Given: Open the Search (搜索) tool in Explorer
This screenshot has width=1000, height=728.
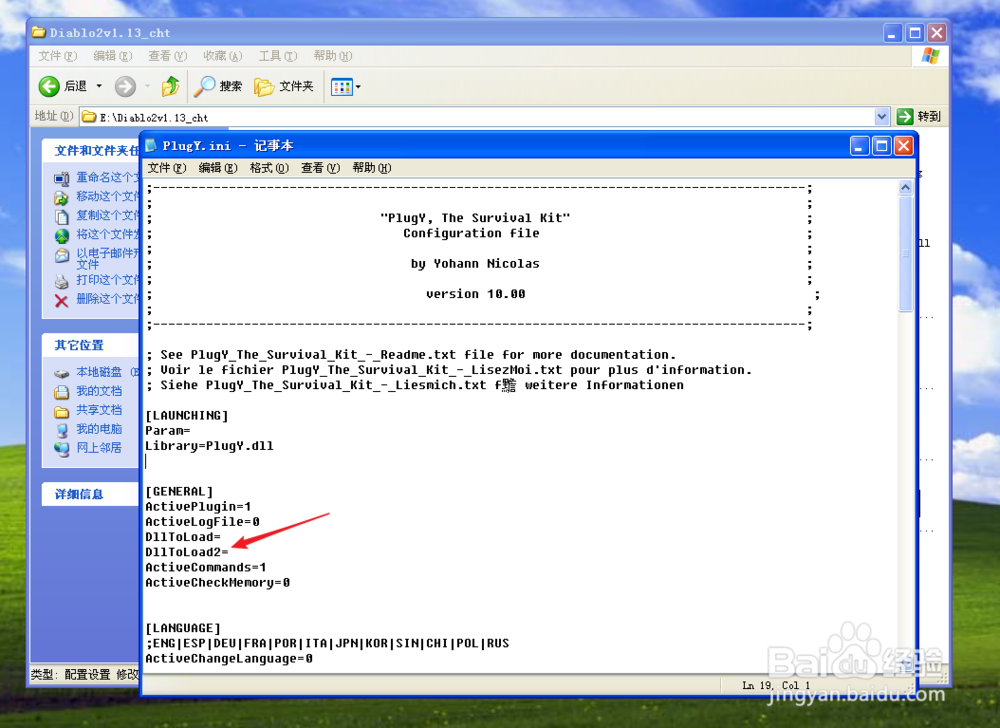Looking at the screenshot, I should pos(218,86).
